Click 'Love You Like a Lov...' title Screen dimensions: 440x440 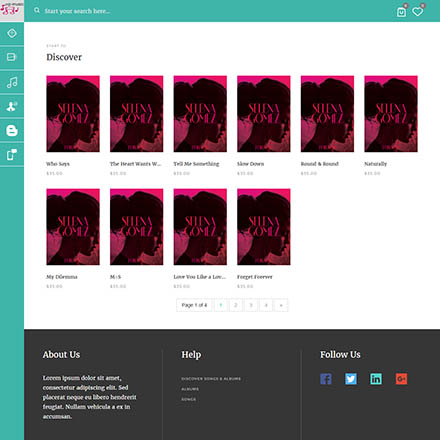[x=200, y=277]
